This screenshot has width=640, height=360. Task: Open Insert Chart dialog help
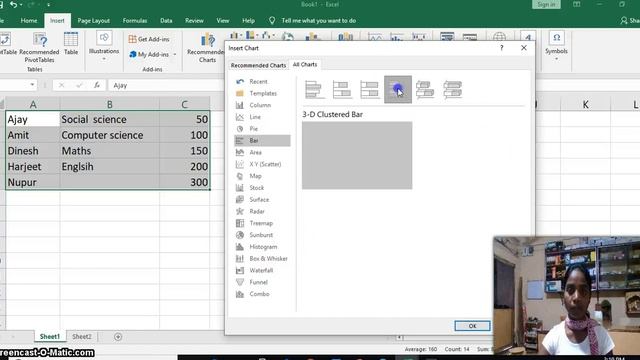[501, 48]
